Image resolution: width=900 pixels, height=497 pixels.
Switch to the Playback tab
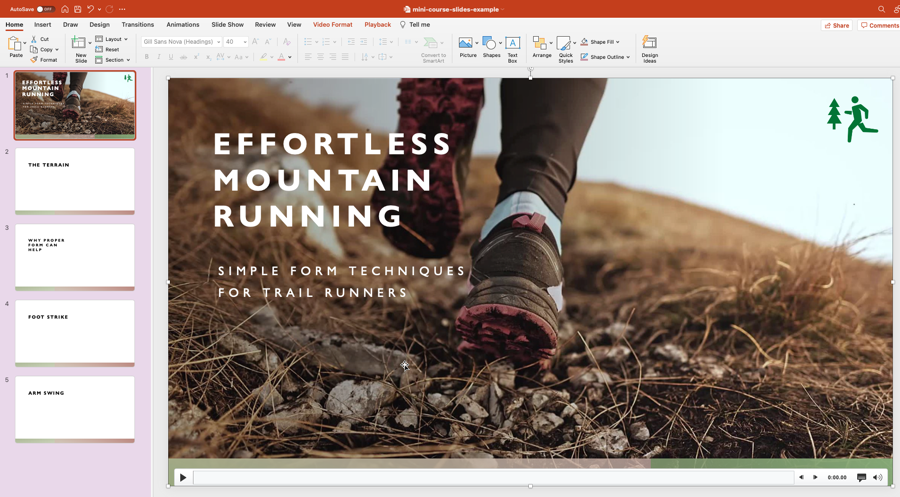coord(377,25)
